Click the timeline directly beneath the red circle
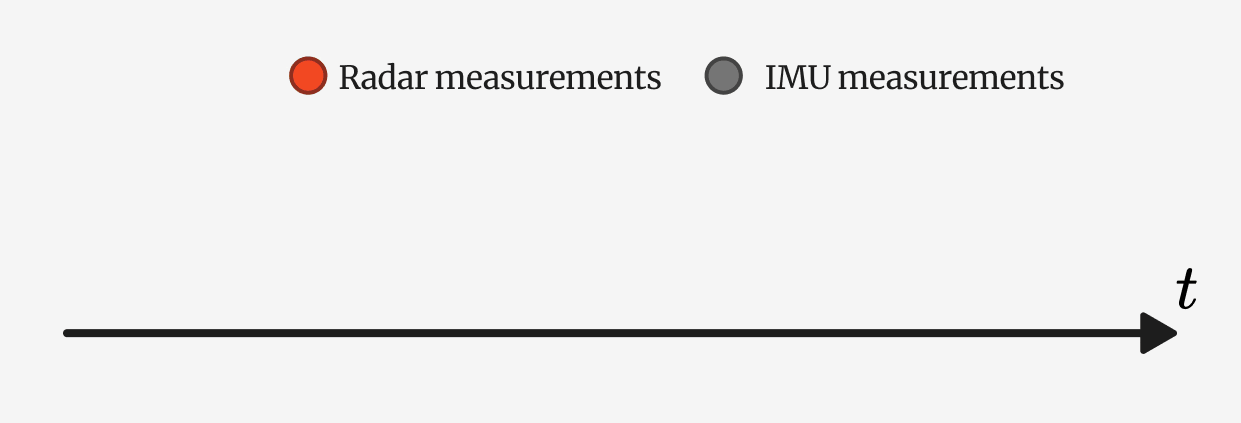Screen dimensions: 1241x423 308,333
